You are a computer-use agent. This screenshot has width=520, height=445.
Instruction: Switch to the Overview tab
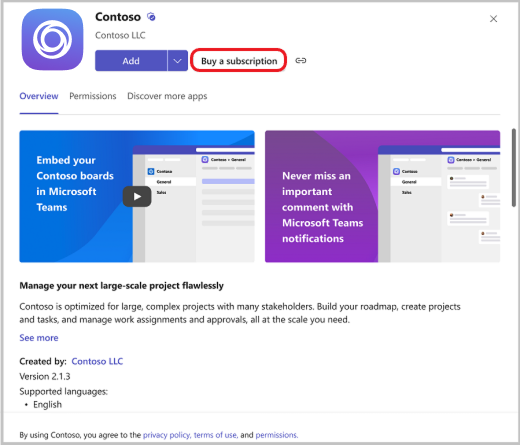(x=39, y=96)
